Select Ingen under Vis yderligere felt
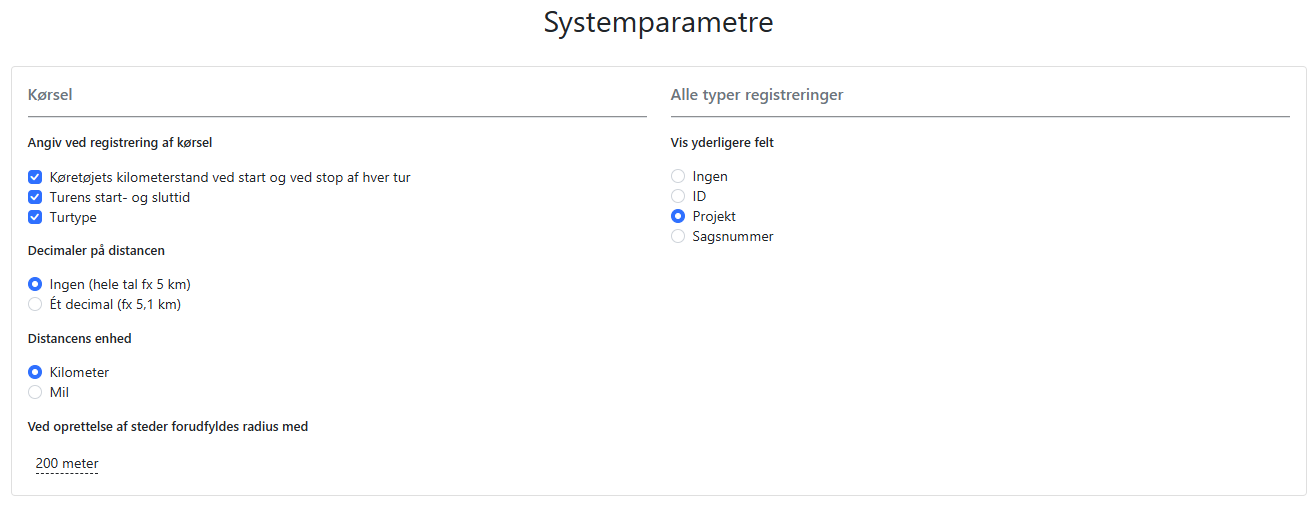Screen dimensions: 1316x507 [678, 176]
